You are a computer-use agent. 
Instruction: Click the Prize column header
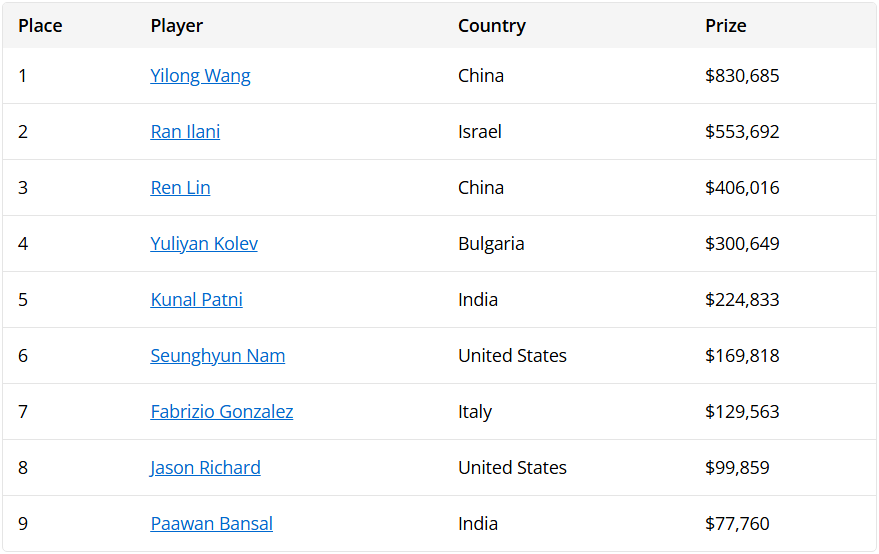(x=725, y=26)
